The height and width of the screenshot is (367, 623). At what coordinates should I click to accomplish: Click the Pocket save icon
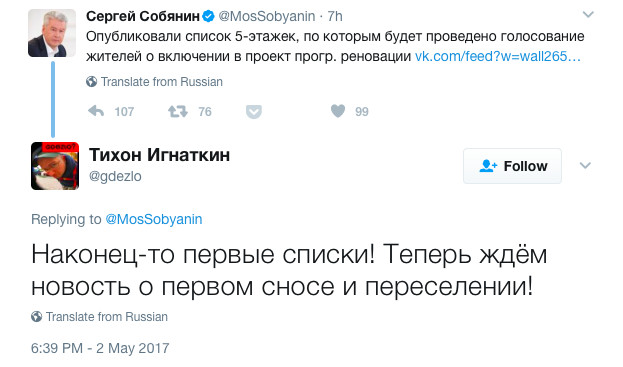[x=253, y=112]
